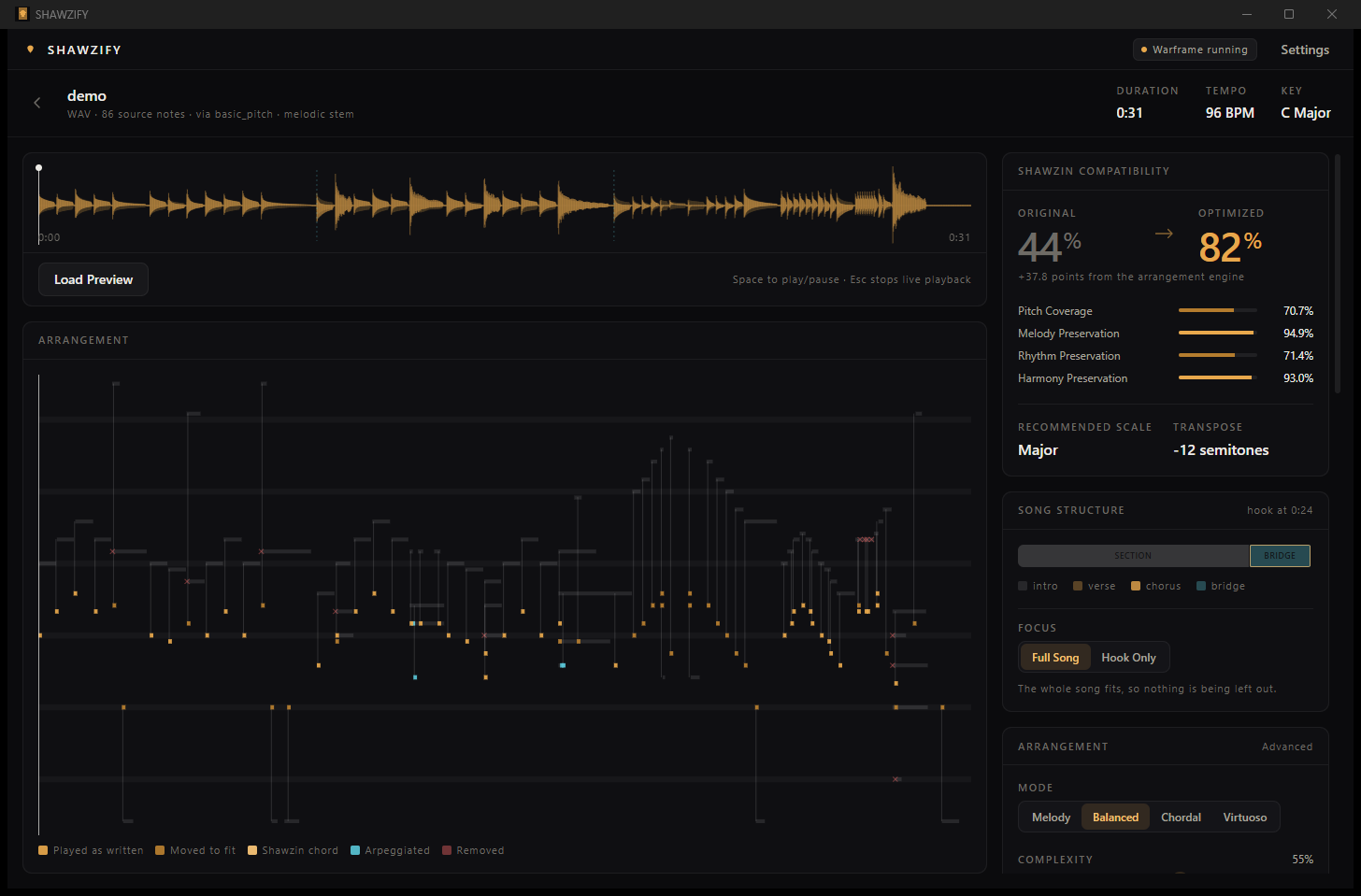
Task: Minimize the Shawzify window
Action: tap(1247, 14)
